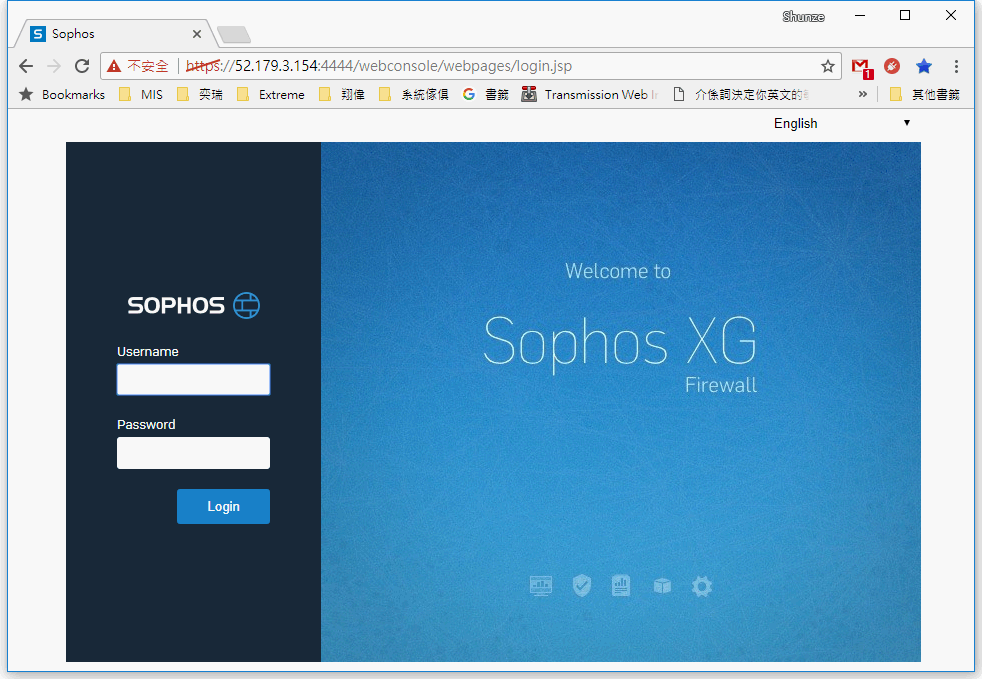The height and width of the screenshot is (679, 982).
Task: Open the MIS bookmark folder
Action: [x=141, y=95]
